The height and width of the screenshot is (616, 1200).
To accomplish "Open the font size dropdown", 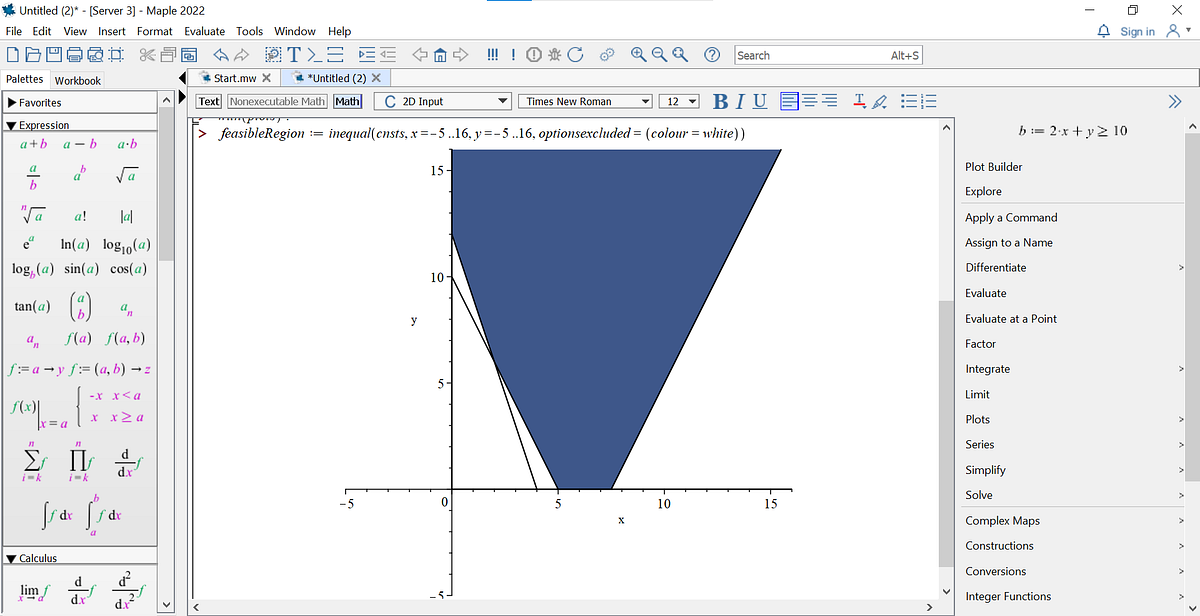I will tap(680, 101).
